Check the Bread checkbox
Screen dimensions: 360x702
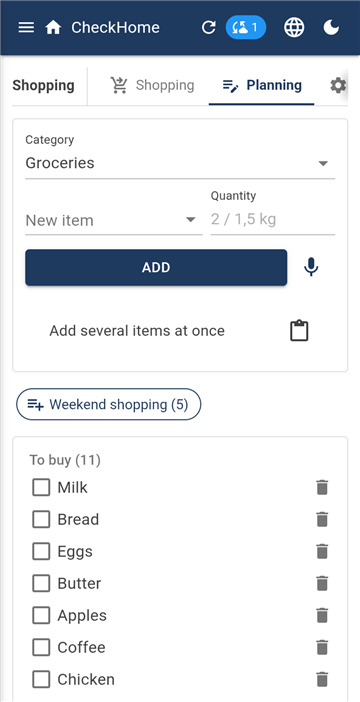[41, 519]
